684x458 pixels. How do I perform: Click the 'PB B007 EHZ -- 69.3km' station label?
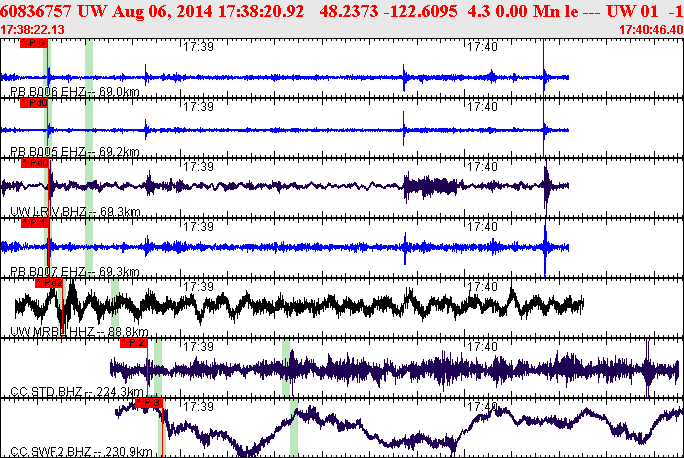[75, 272]
